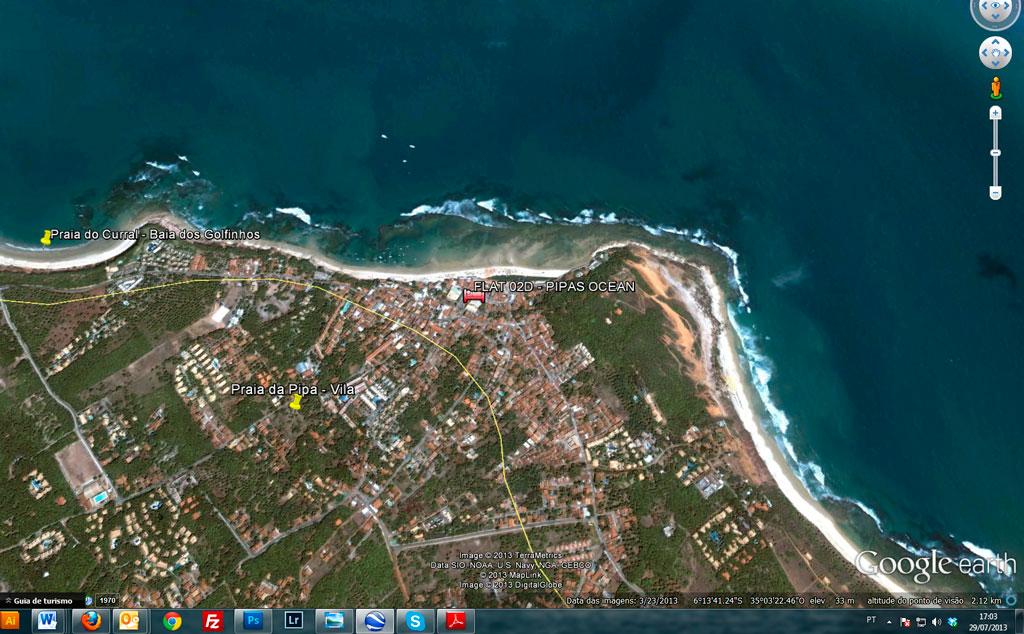Click the 1970 historical imagery year

(x=107, y=601)
